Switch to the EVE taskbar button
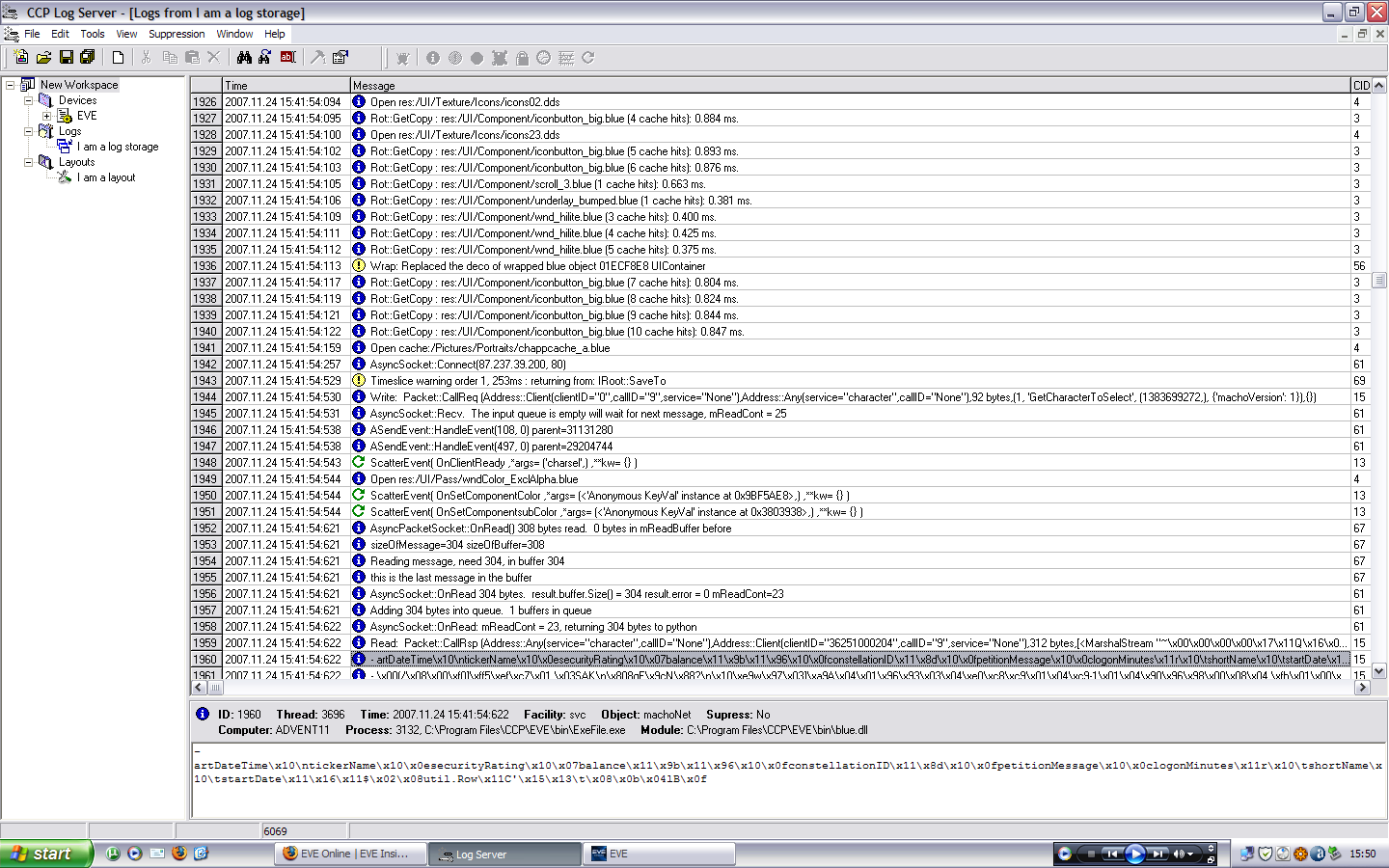 [661, 854]
